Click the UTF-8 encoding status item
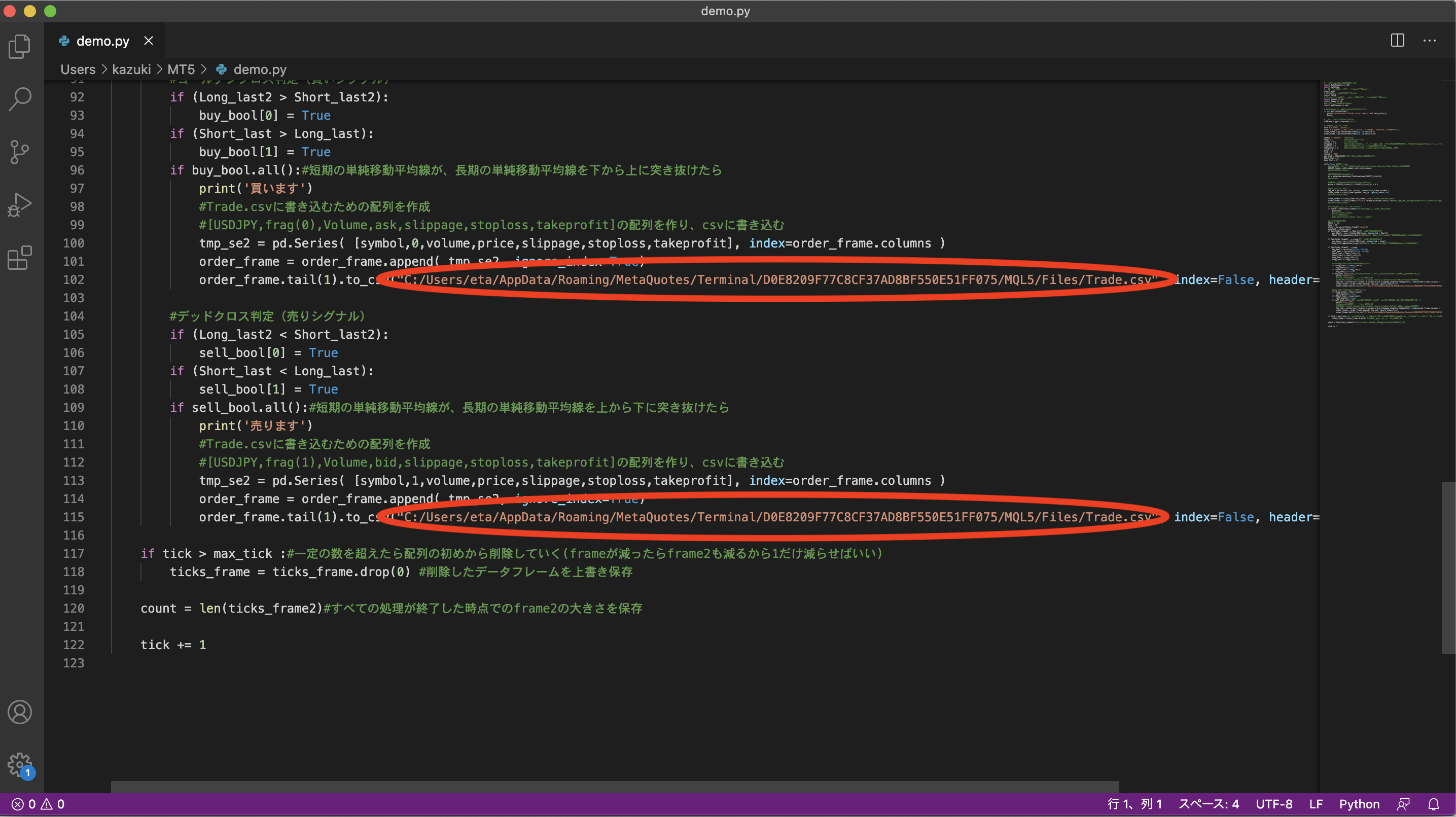Image resolution: width=1456 pixels, height=817 pixels. (1273, 804)
